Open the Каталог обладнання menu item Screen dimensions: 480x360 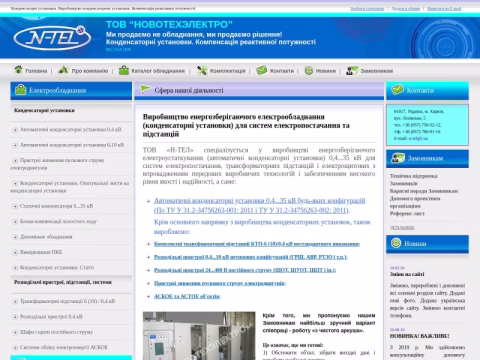[158, 71]
